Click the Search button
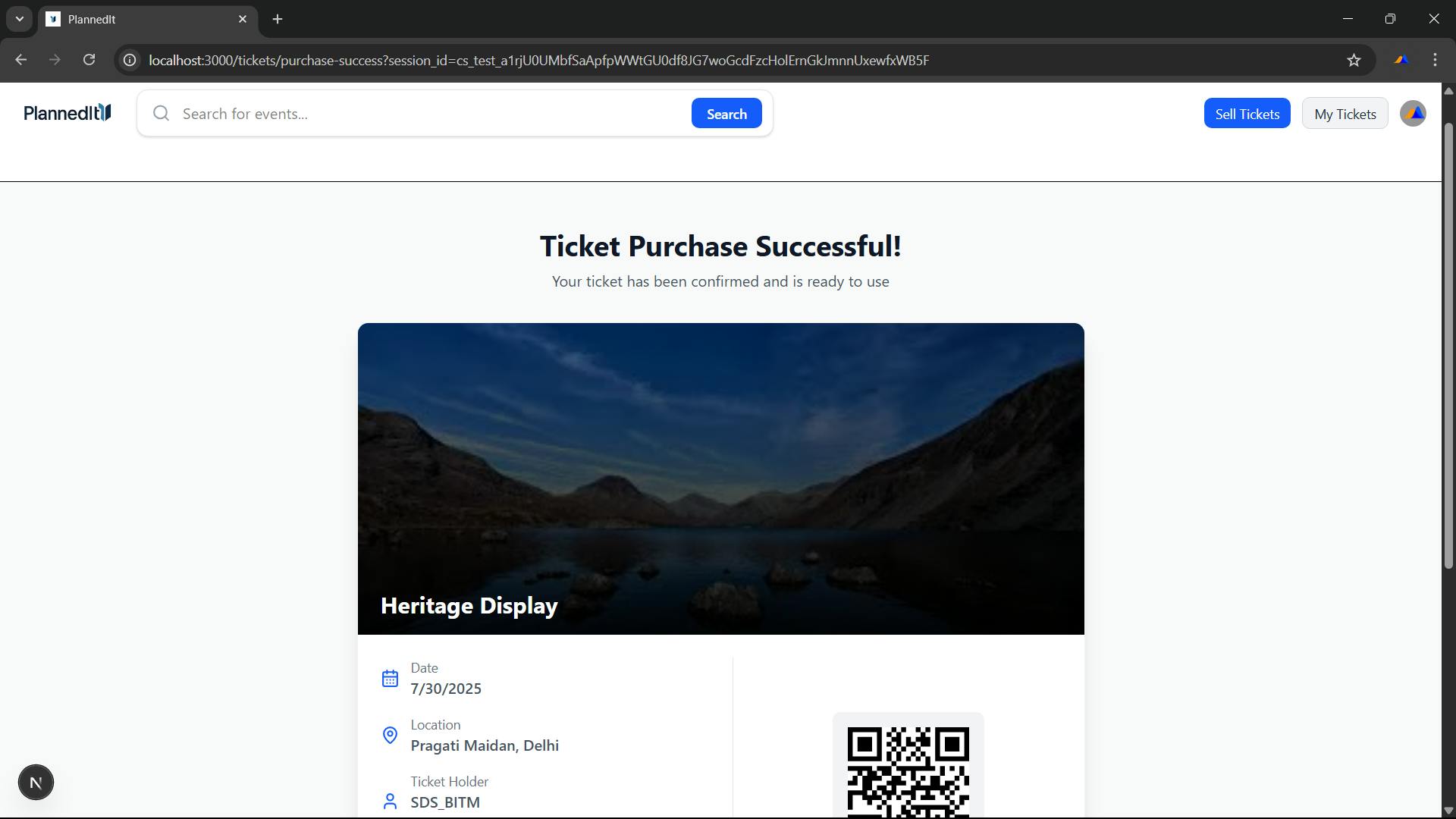This screenshot has height=819, width=1456. 726,114
